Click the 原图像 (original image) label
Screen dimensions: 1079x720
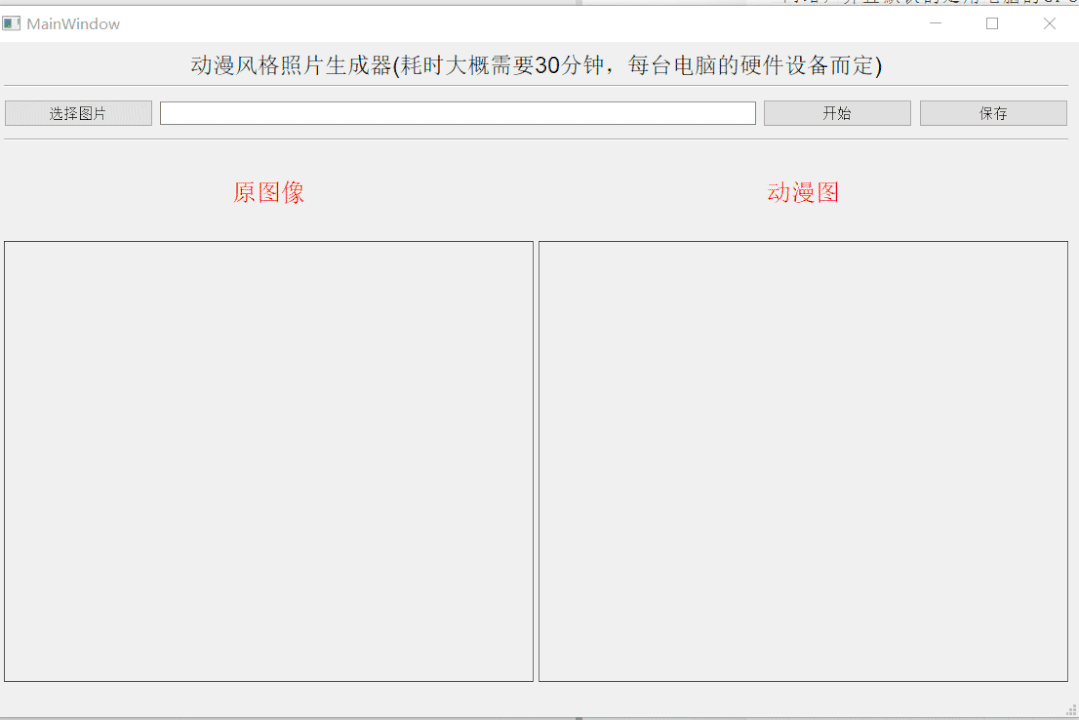pos(267,192)
